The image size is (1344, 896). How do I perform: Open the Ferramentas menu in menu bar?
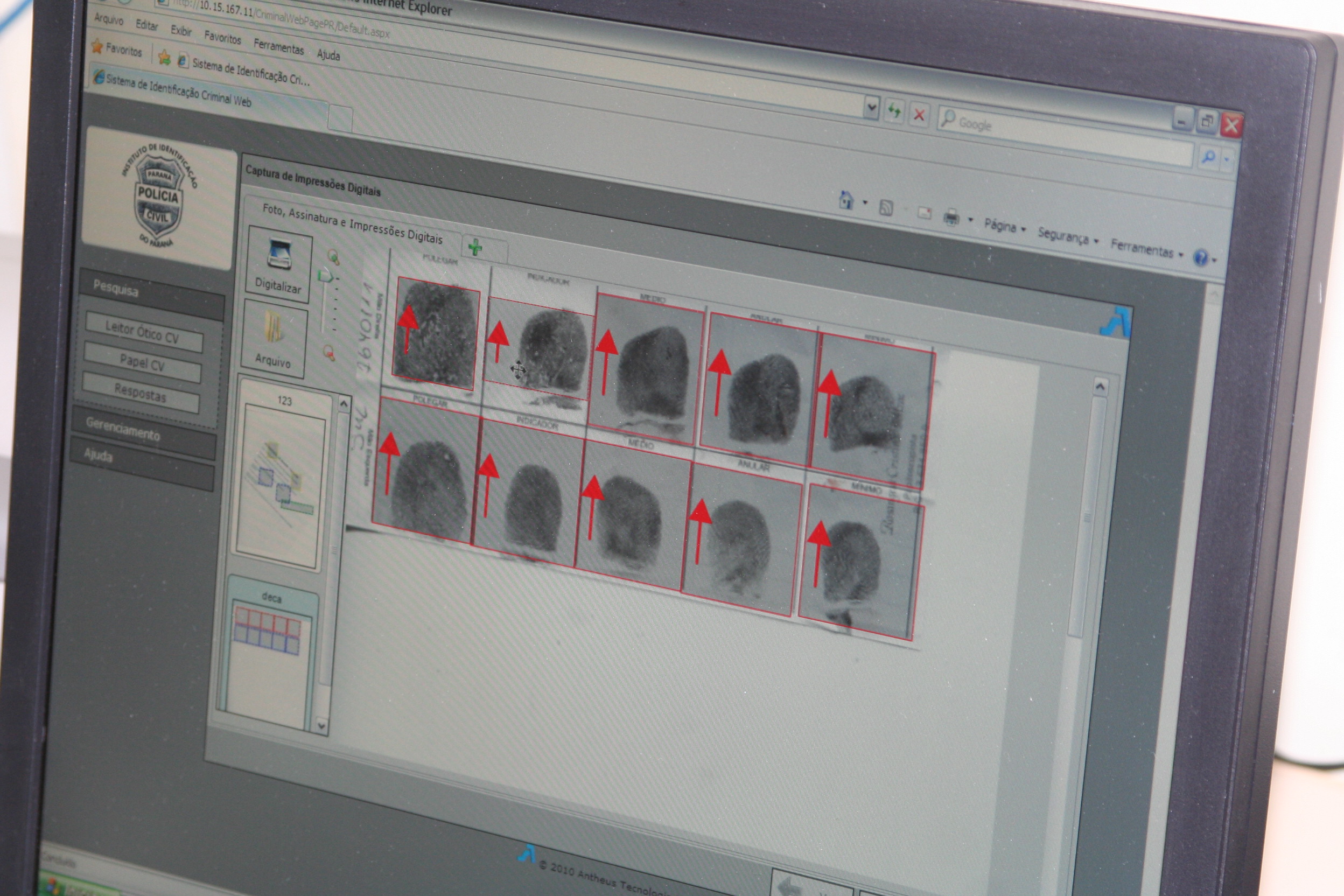pyautogui.click(x=278, y=47)
